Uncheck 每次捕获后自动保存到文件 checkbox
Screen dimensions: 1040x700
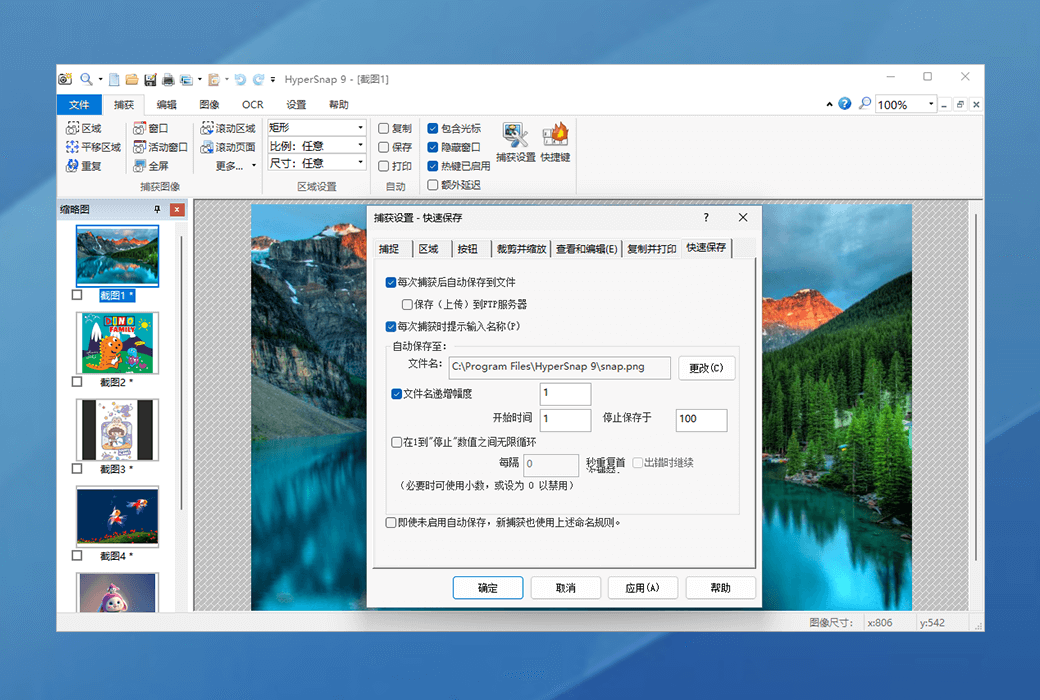[391, 283]
